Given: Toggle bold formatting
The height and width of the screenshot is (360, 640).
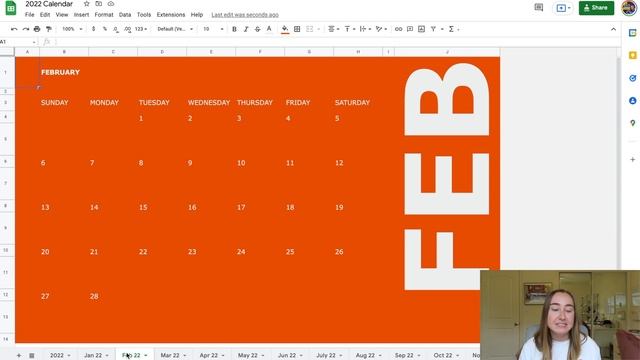Looking at the screenshot, I should (x=234, y=29).
